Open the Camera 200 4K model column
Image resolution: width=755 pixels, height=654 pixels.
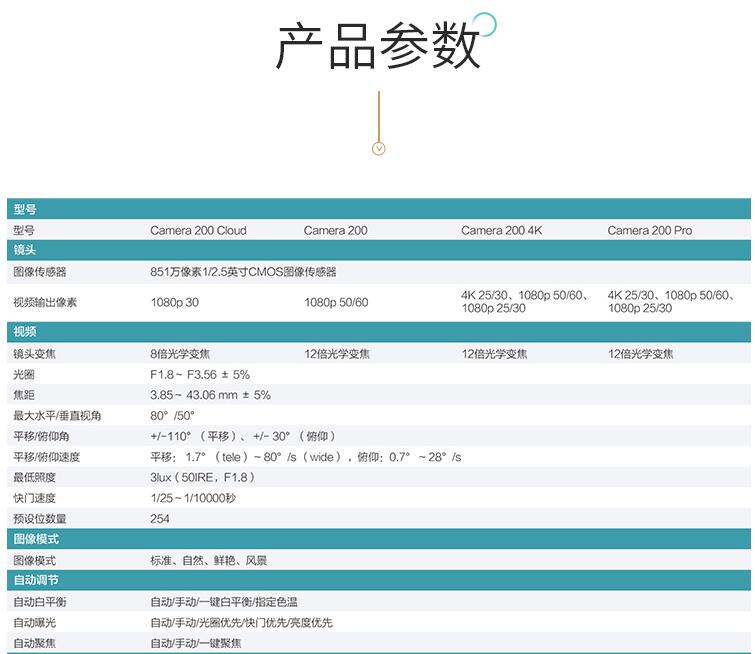[x=501, y=230]
